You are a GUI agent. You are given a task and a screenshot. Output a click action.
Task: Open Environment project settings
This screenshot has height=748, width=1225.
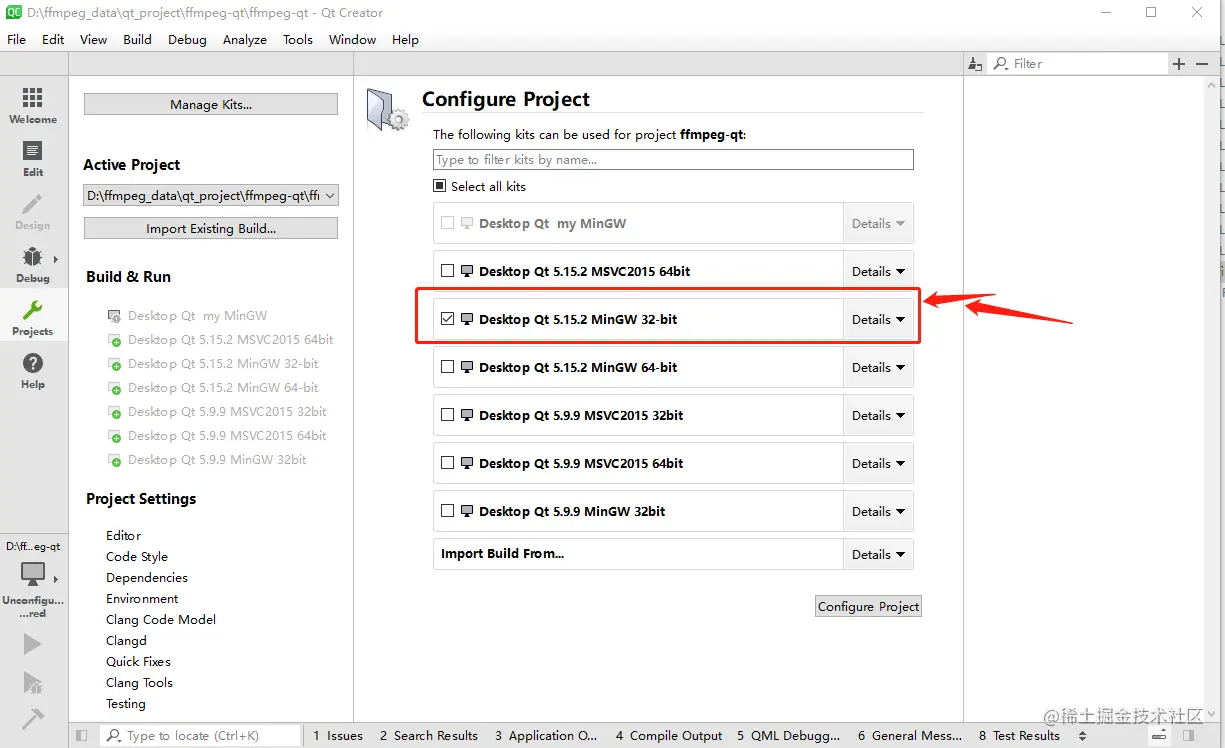coord(142,599)
